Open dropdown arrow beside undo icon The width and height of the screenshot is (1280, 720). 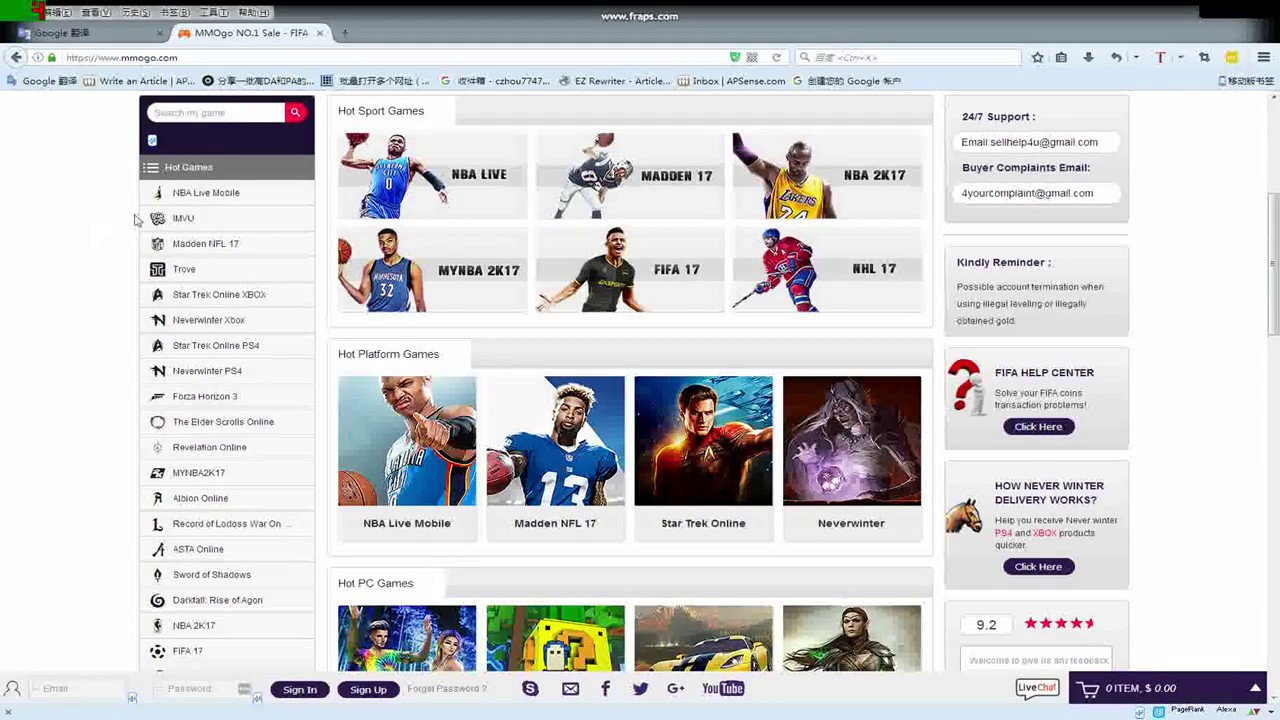pyautogui.click(x=1136, y=57)
